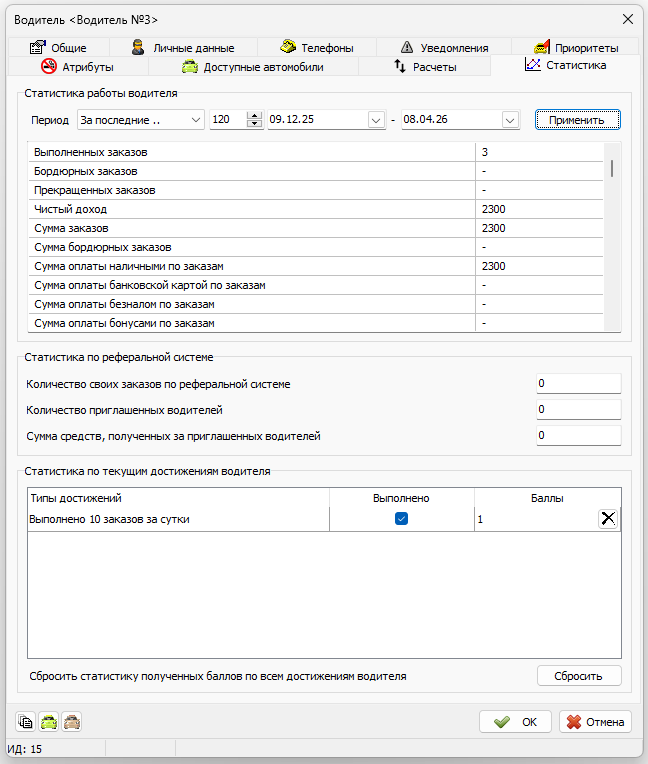Click the green car button at bottom
This screenshot has width=648, height=764.
[x=49, y=722]
